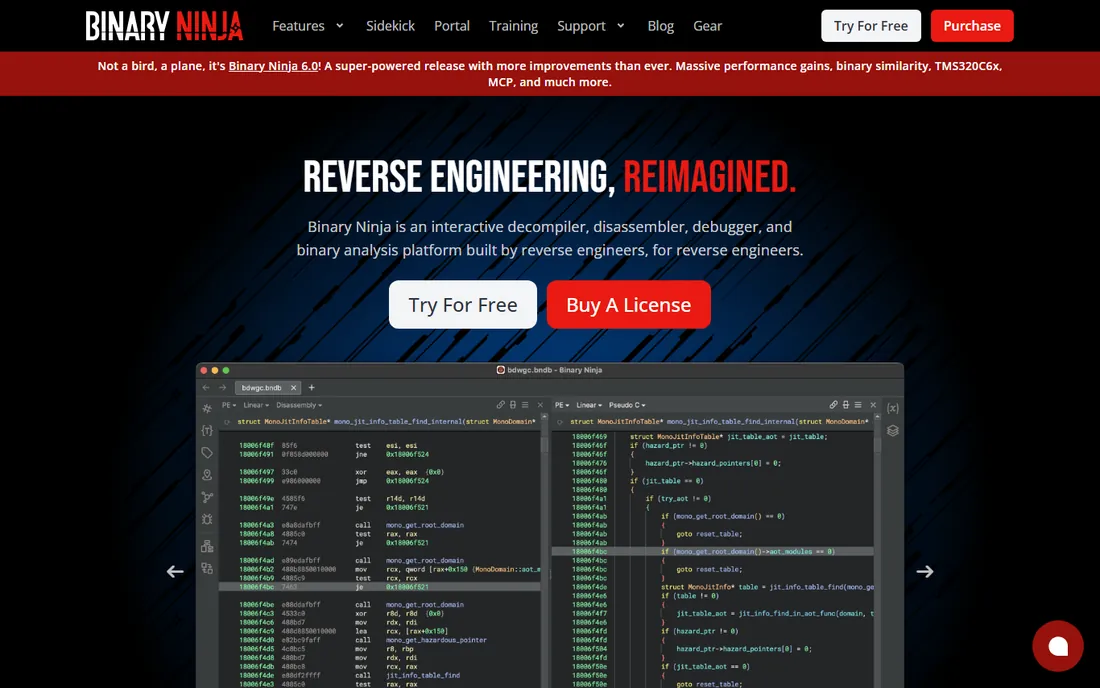
Task: Open the Disassembly view type dropdown
Action: coord(299,405)
